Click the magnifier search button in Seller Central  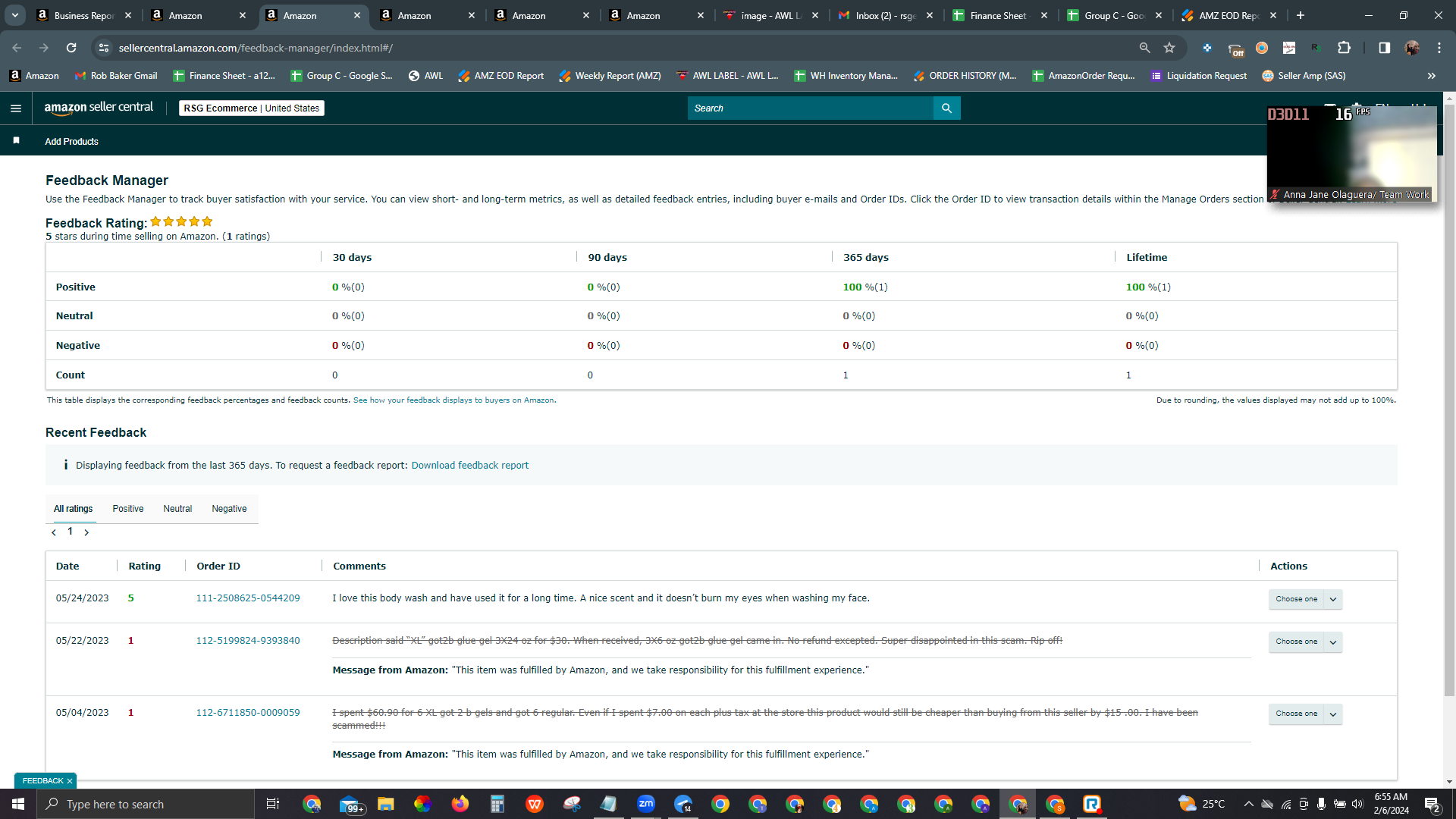click(946, 108)
